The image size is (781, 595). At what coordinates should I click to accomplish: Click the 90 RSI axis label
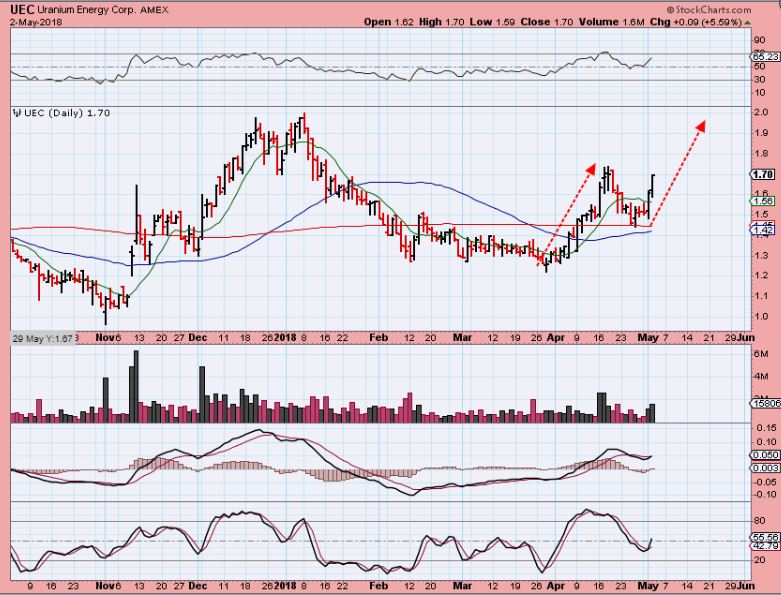point(760,40)
